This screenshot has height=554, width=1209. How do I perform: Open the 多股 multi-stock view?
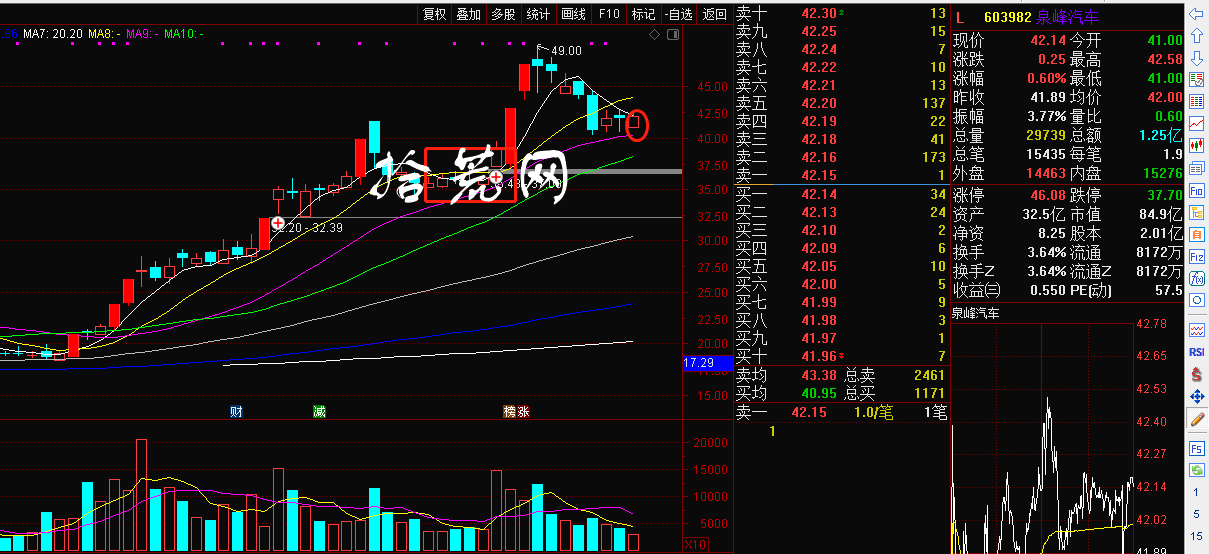tap(503, 14)
